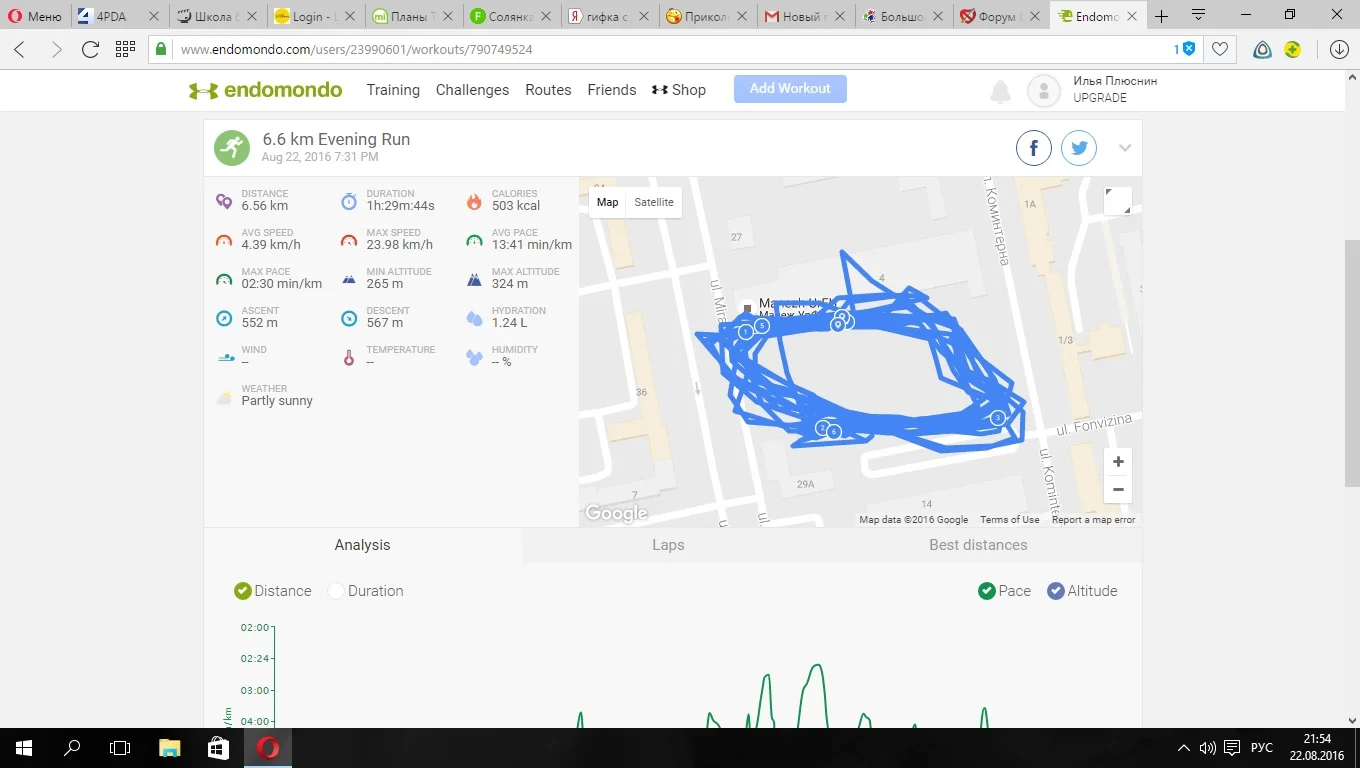Select the Distance axis option
1360x768 pixels.
pos(273,591)
